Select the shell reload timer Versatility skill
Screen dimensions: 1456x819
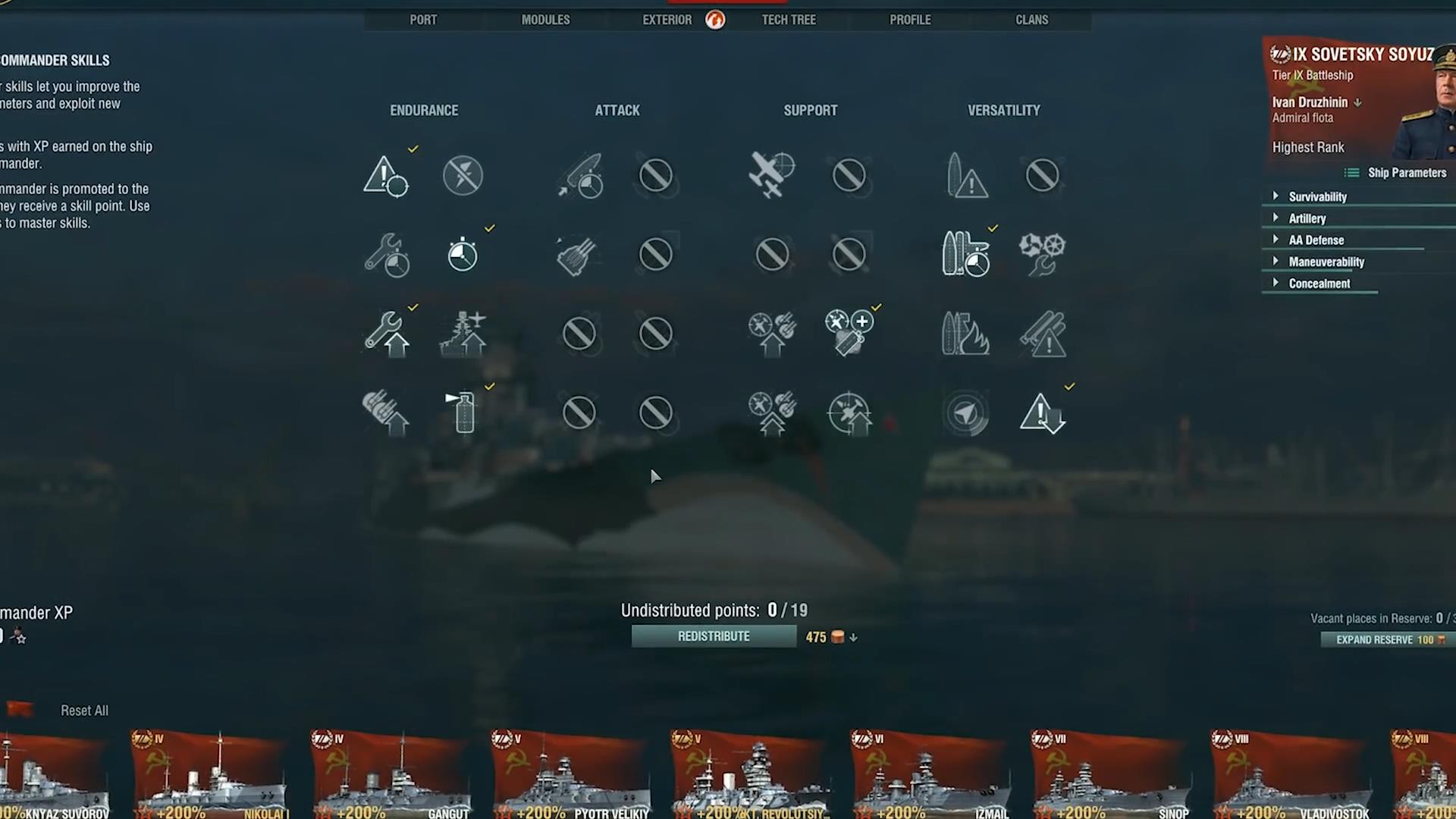coord(965,254)
